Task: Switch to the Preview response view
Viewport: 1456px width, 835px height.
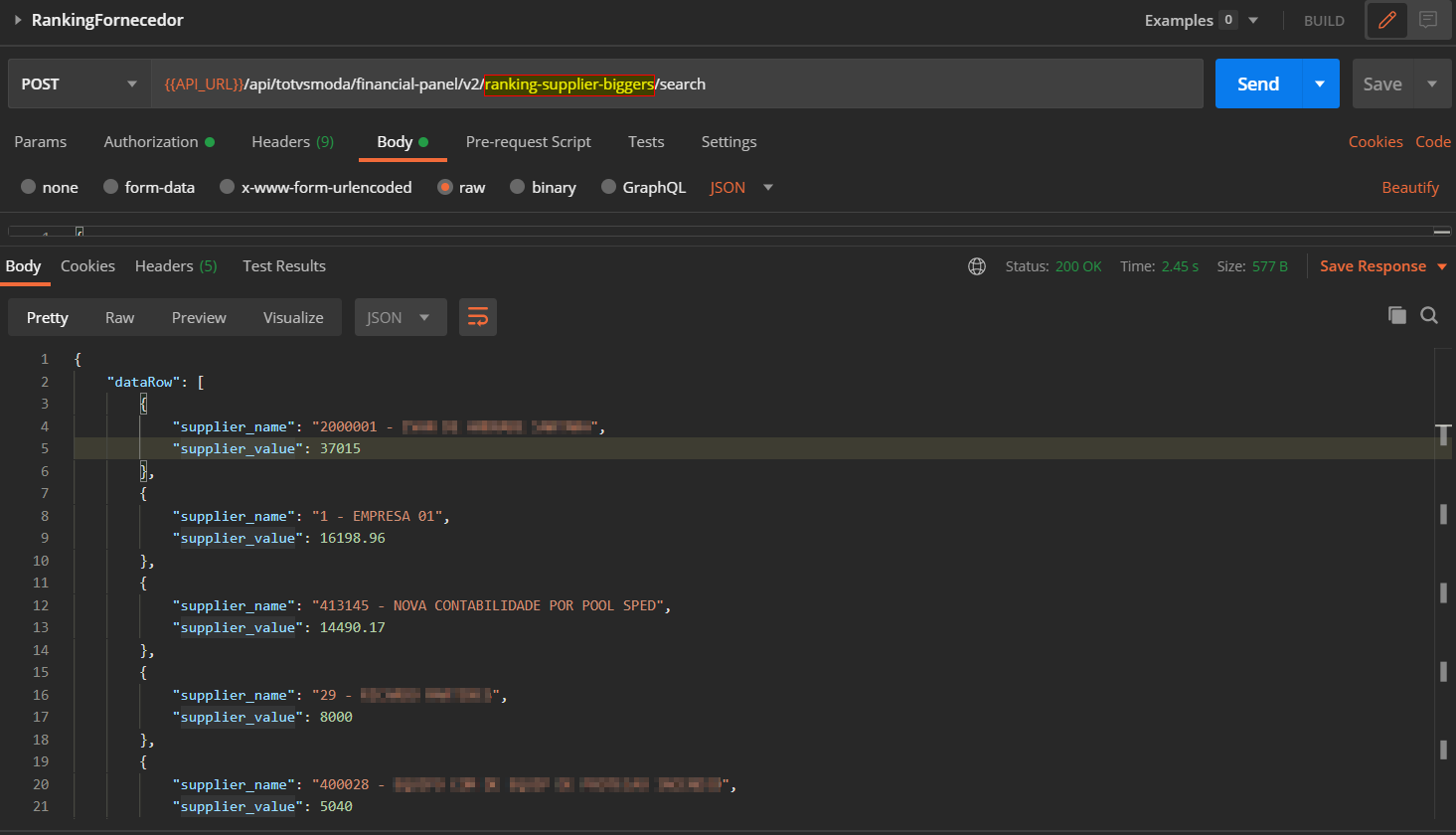Action: point(199,318)
